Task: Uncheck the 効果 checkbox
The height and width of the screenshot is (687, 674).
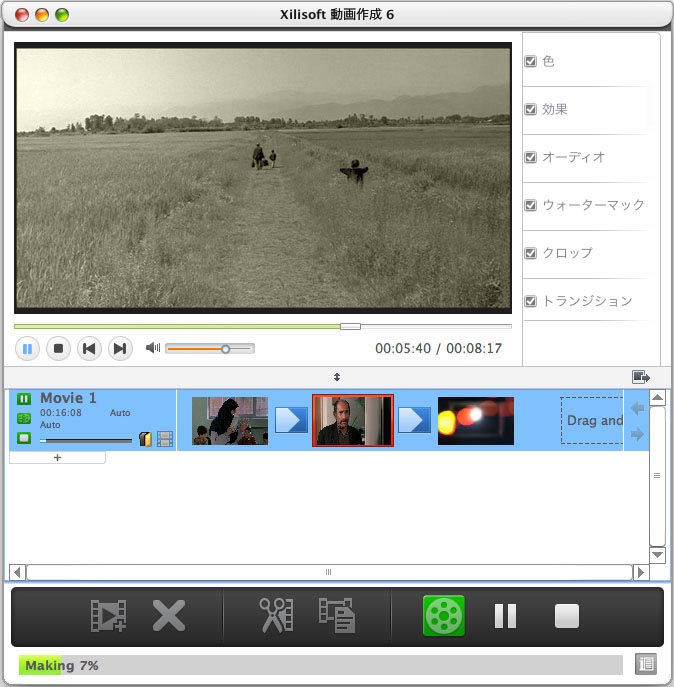Action: pos(531,109)
